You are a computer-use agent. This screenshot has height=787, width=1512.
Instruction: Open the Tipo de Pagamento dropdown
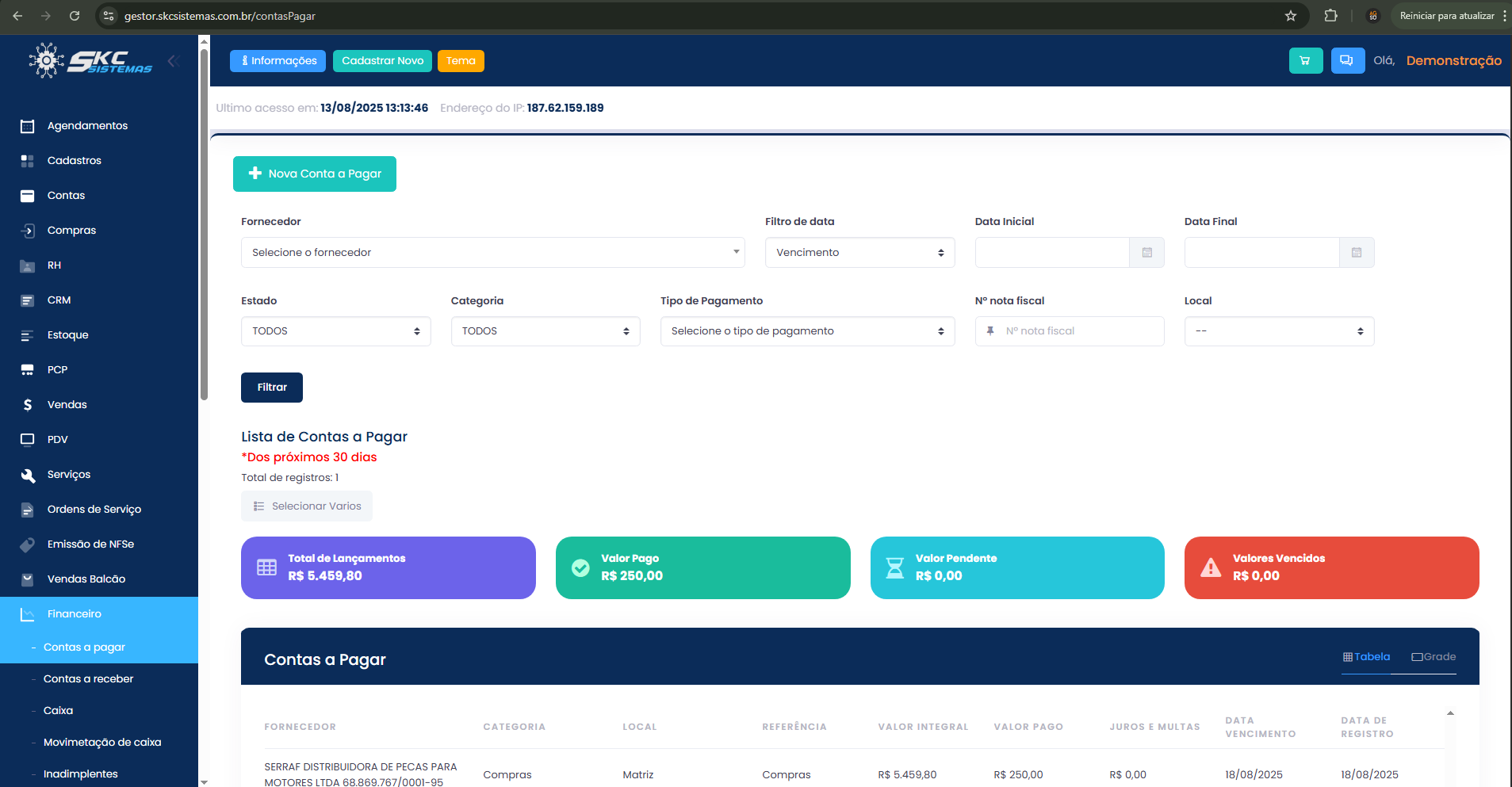[807, 331]
